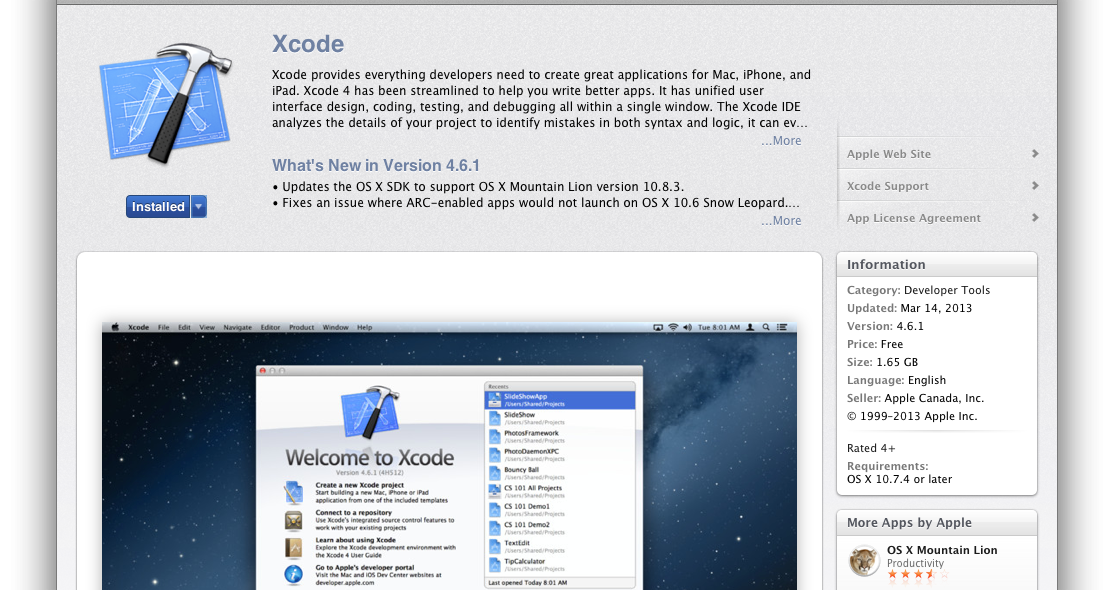The image size is (1114, 590).
Task: Select PhotoDaemonXPC in the Recents list
Action: tap(560, 454)
